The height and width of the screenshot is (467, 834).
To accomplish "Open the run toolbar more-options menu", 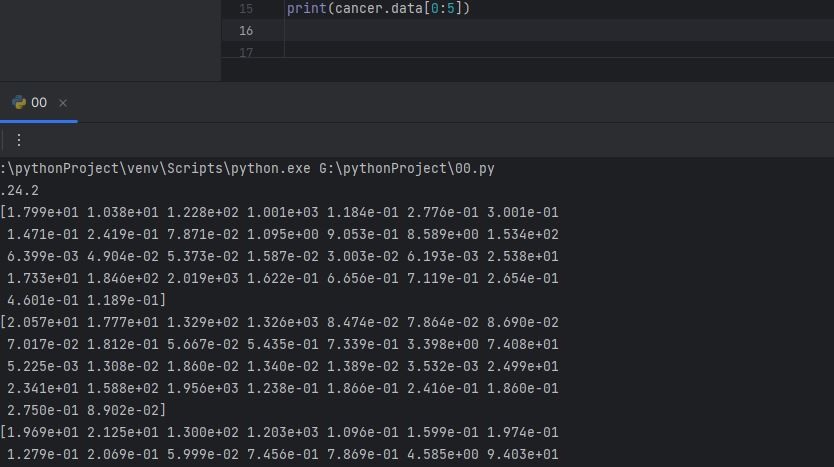I will (x=19, y=140).
